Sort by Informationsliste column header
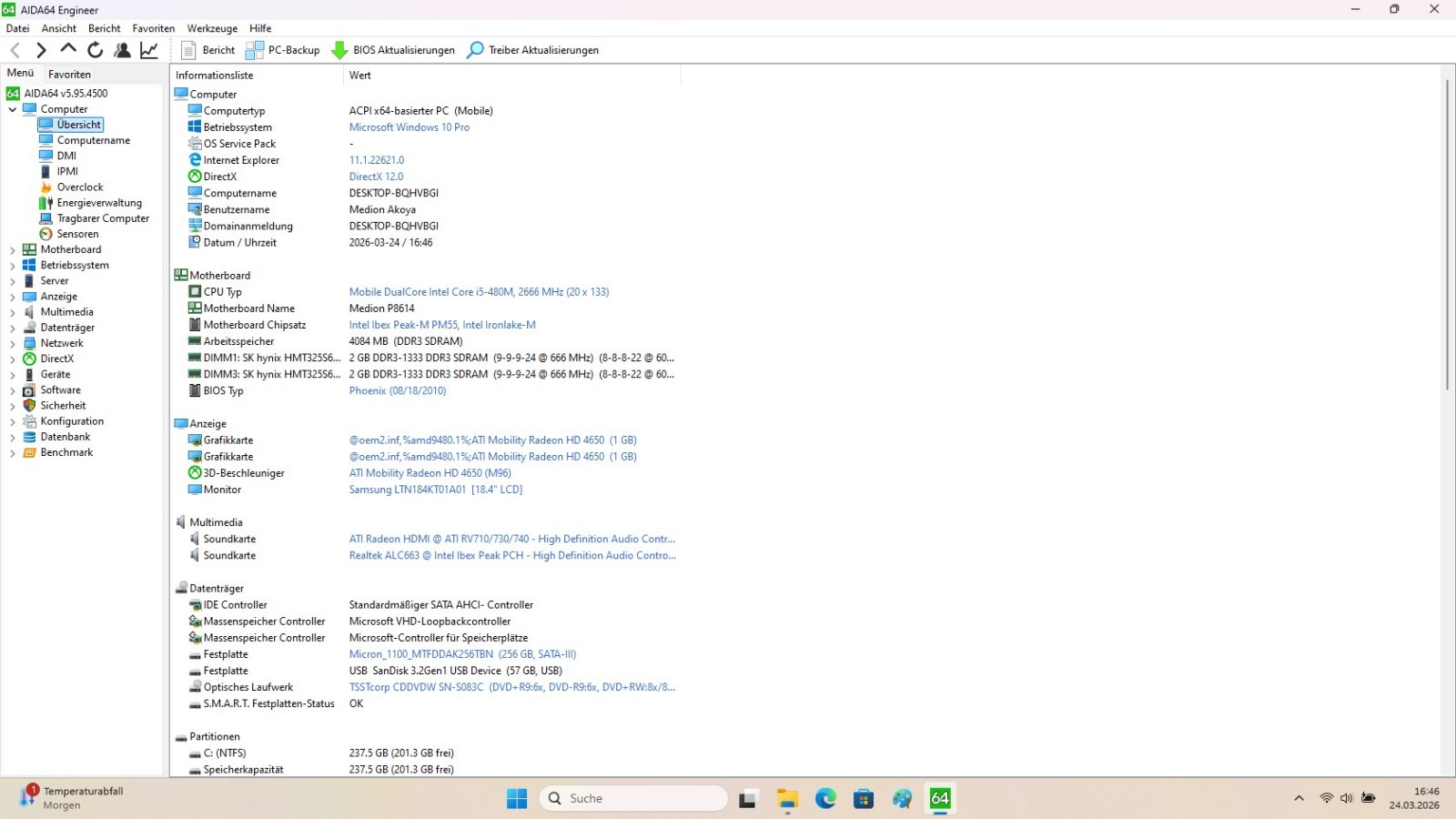 tap(257, 76)
